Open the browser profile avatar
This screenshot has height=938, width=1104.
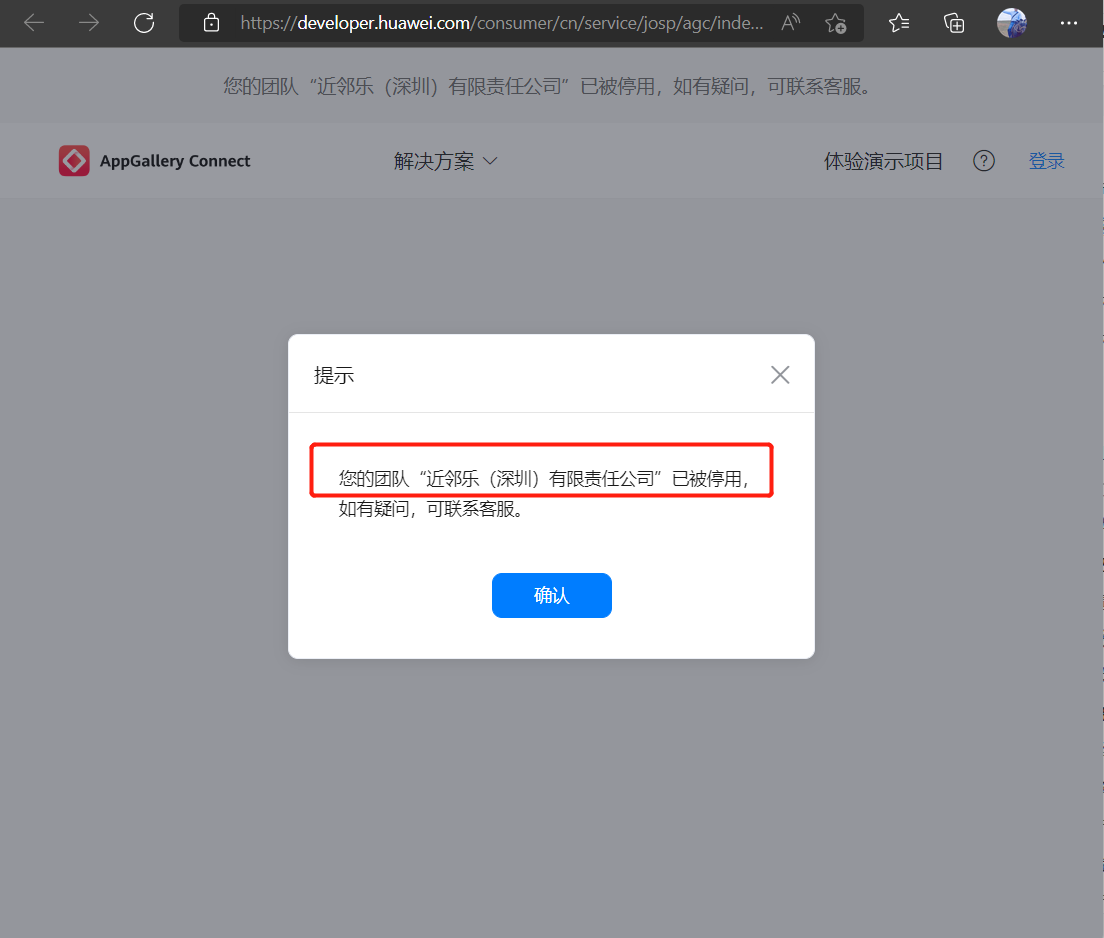[1012, 23]
